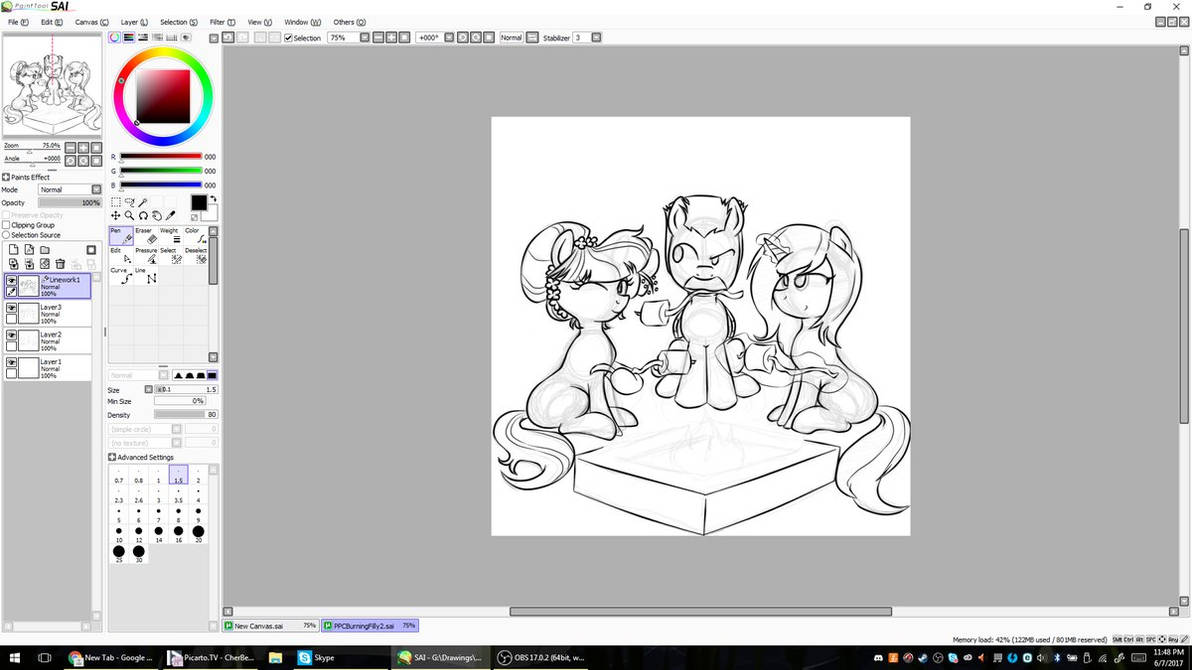Delete the selected layer with trash icon
This screenshot has height=670, width=1192.
coord(60,264)
